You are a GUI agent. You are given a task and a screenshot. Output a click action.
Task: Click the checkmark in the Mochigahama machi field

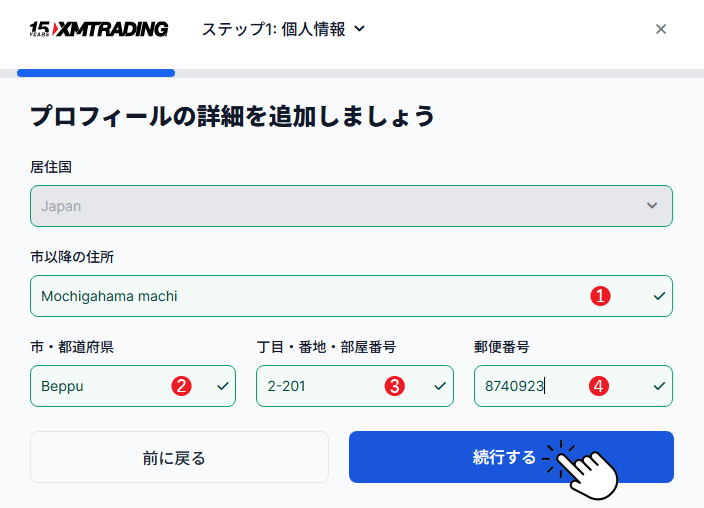[x=658, y=296]
